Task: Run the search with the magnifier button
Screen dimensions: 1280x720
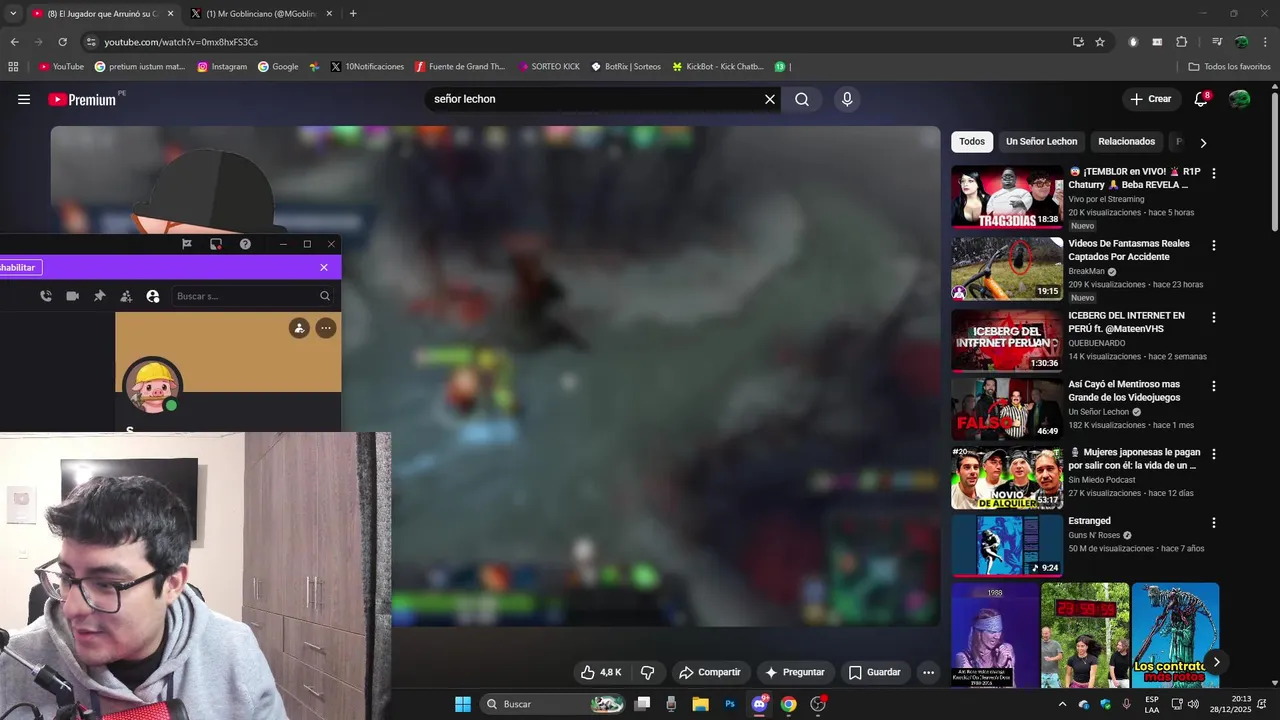Action: tap(802, 99)
